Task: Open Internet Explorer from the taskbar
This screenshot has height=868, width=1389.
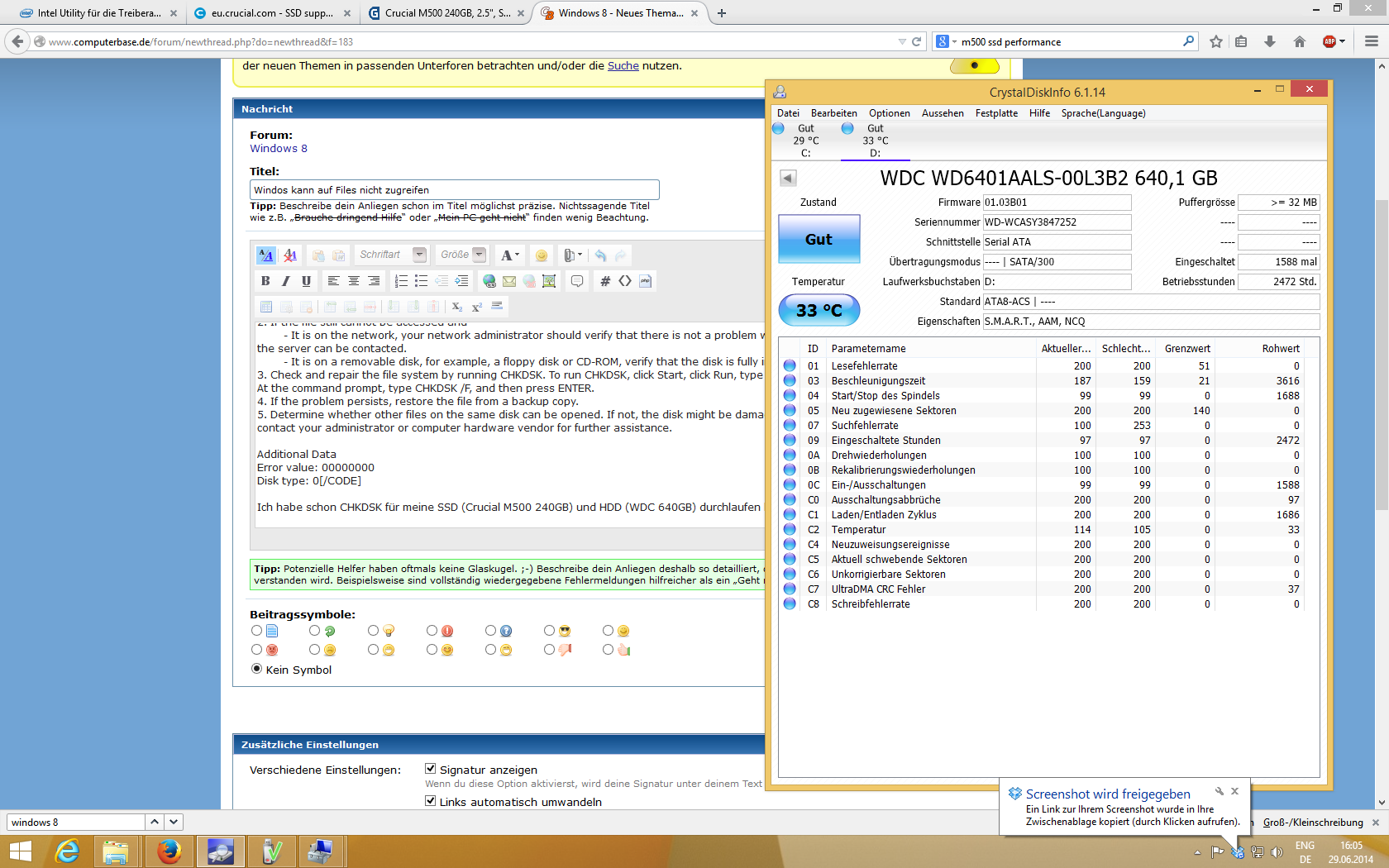Action: pyautogui.click(x=66, y=851)
